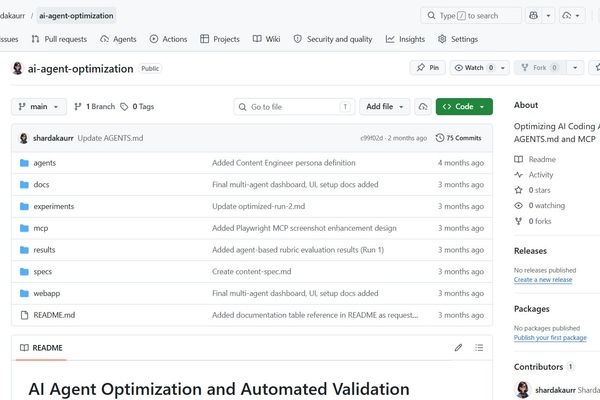This screenshot has width=600, height=400.
Task: Pin this repository
Action: (428, 68)
